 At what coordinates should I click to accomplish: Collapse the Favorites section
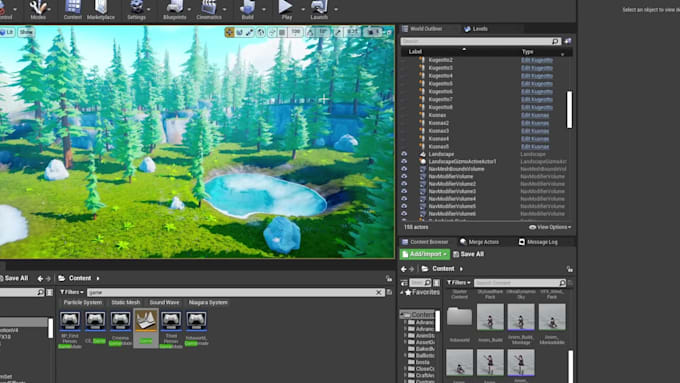[x=402, y=292]
